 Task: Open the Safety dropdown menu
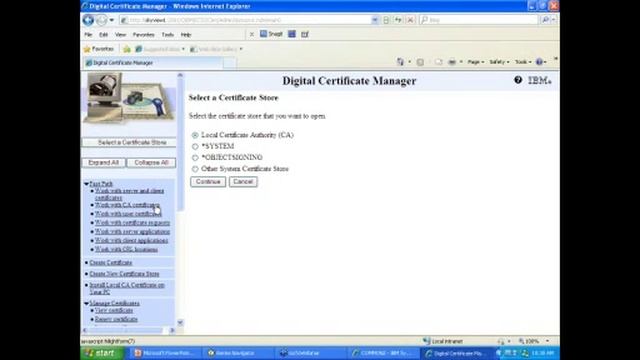pos(499,62)
